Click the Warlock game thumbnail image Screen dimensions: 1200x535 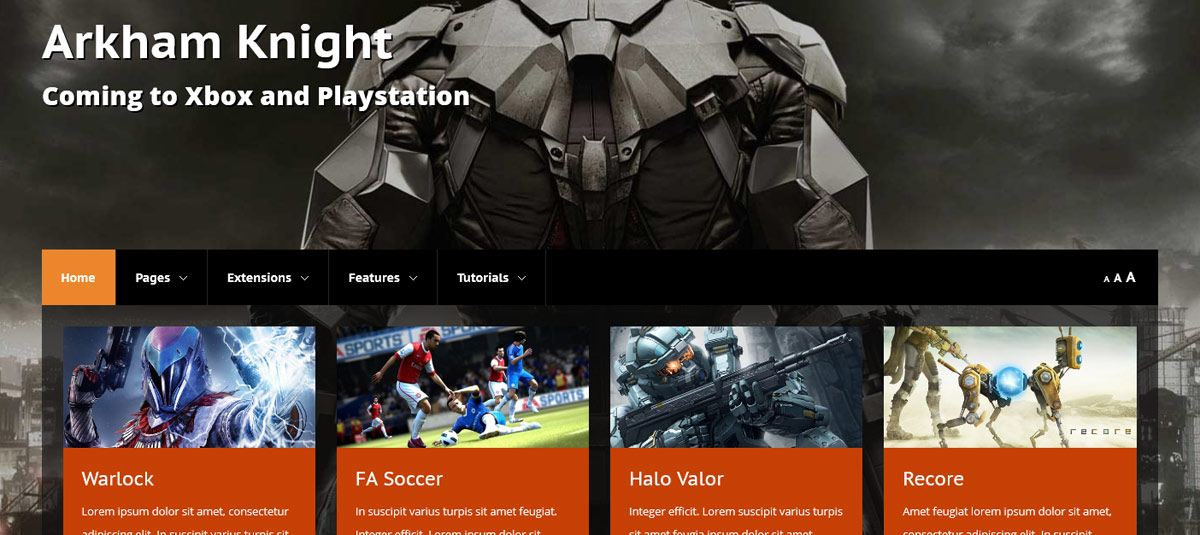click(x=189, y=387)
